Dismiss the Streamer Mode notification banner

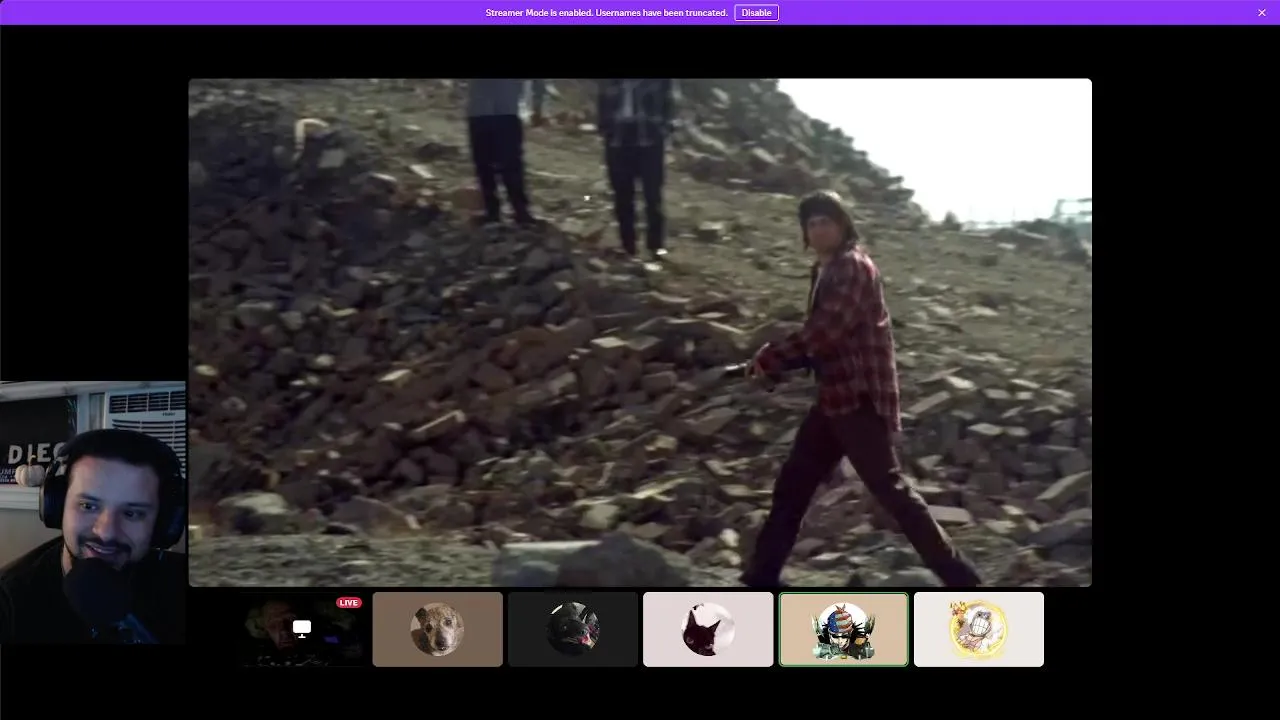(x=1262, y=13)
